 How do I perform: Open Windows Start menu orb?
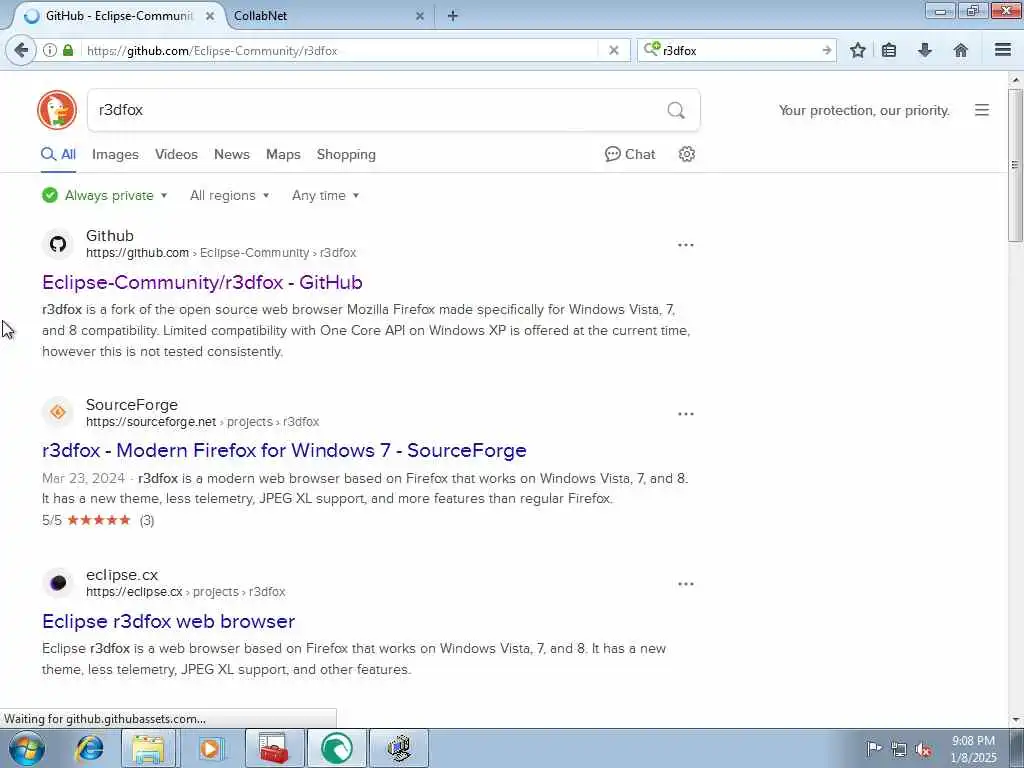(27, 748)
